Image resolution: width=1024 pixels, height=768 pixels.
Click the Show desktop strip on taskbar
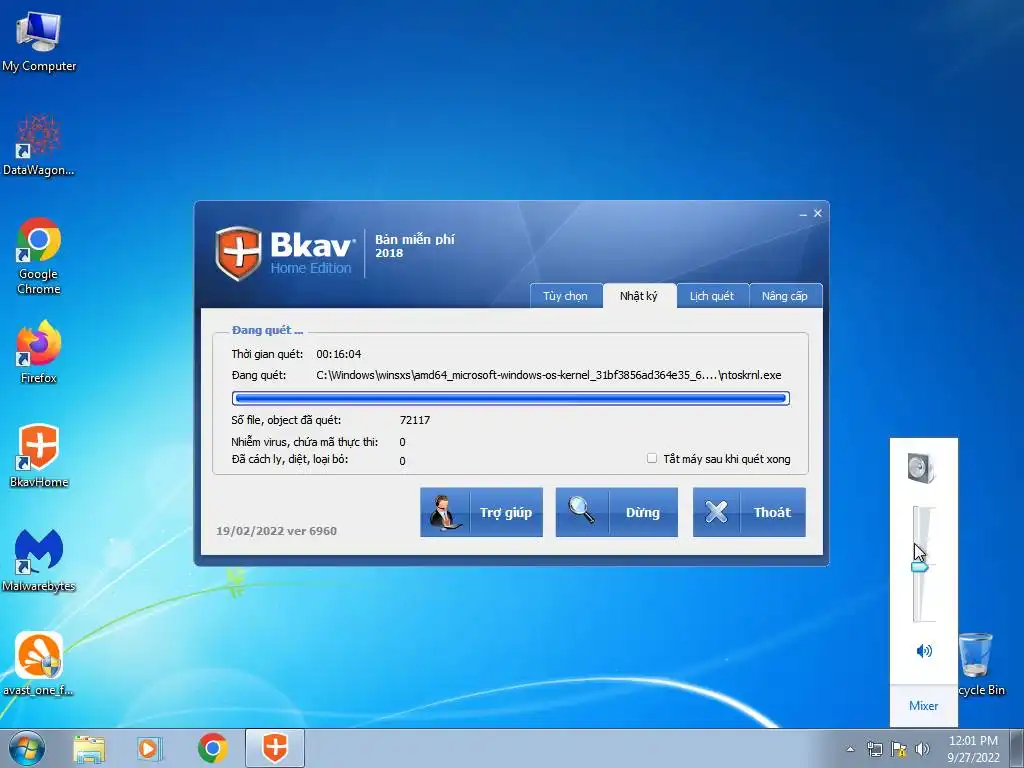coord(1019,748)
